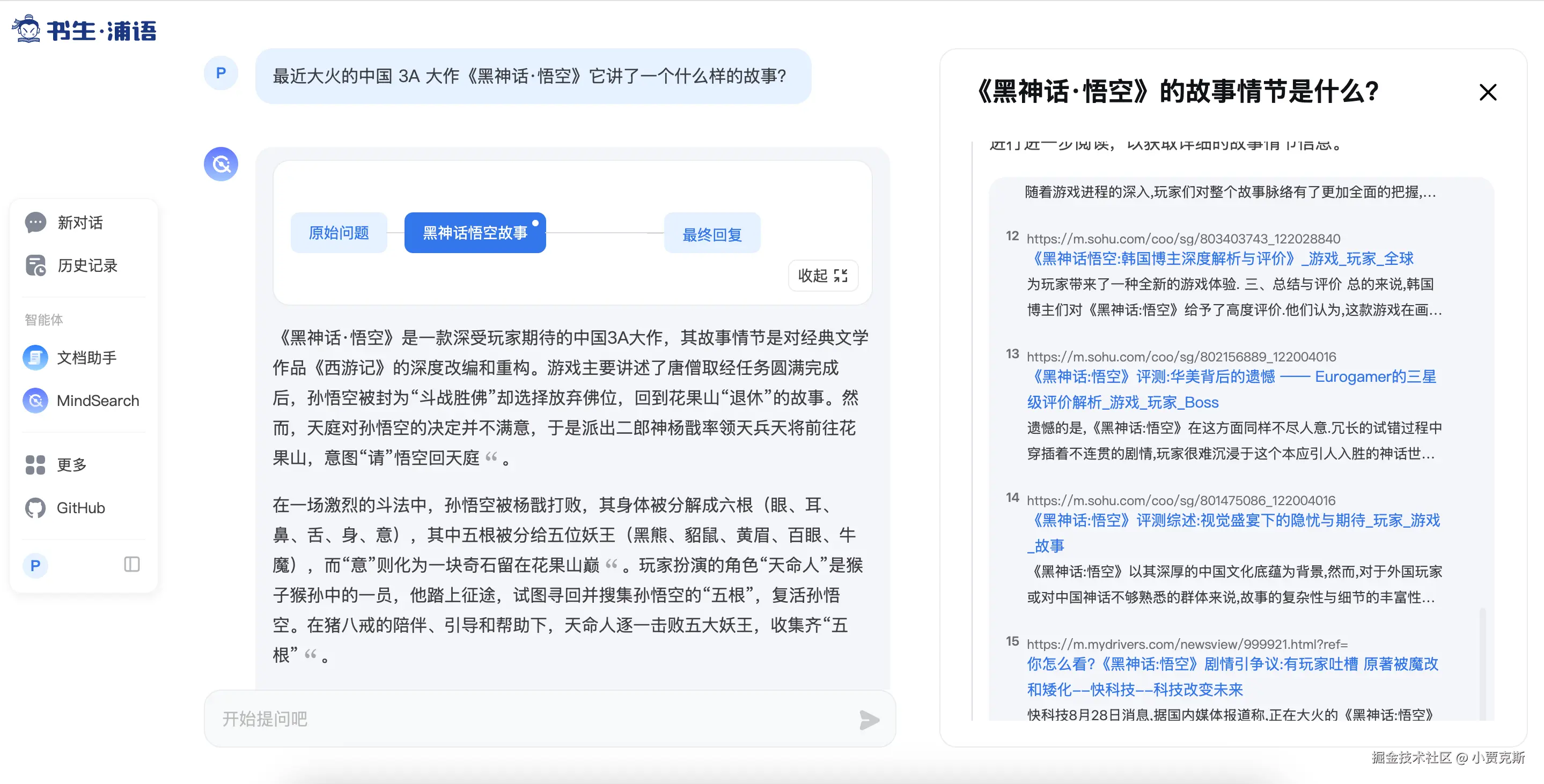Select the 最终回复 node

pyautogui.click(x=711, y=234)
